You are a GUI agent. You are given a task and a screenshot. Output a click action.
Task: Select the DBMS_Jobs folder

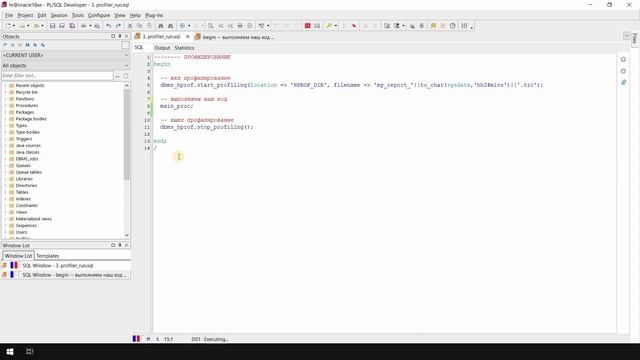coord(27,159)
